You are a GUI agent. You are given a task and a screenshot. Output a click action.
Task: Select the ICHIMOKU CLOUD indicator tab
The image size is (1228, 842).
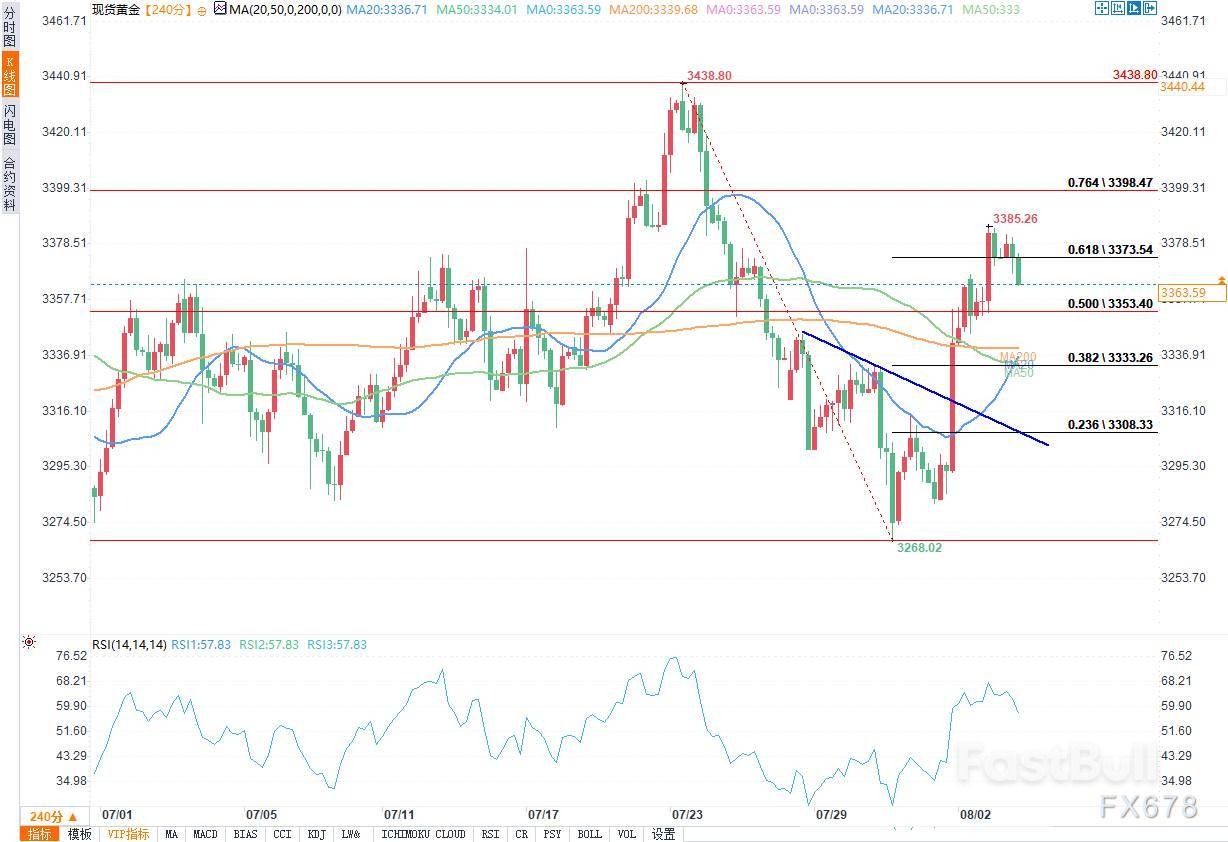point(423,834)
